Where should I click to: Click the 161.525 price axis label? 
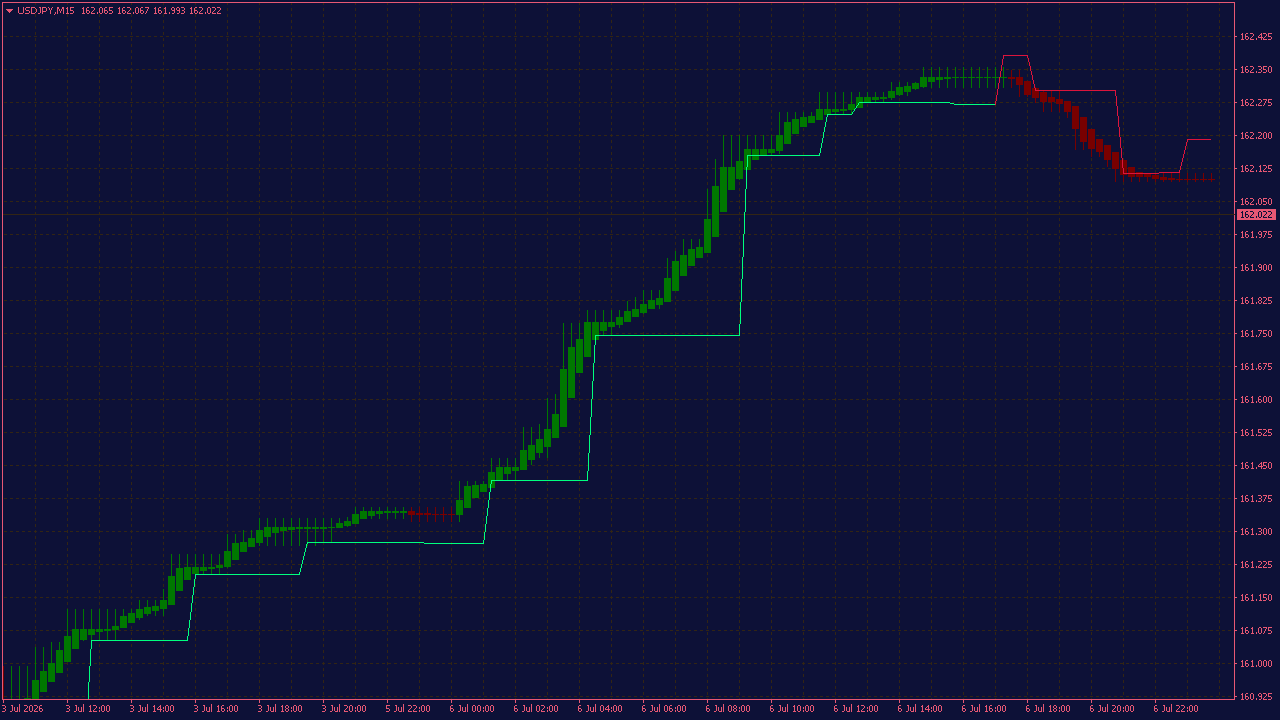pos(1256,433)
